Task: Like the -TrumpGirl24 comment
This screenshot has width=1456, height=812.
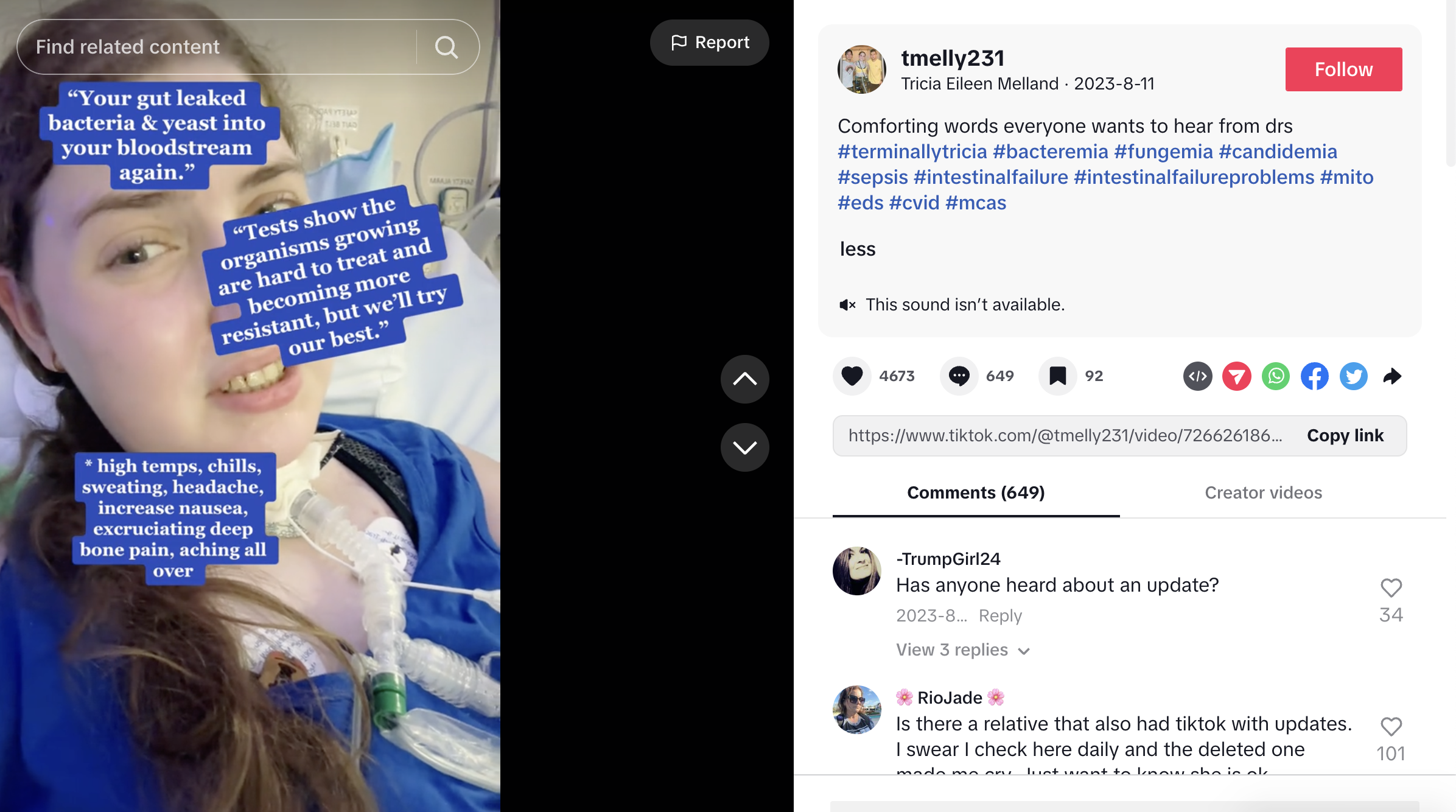Action: pos(1391,588)
